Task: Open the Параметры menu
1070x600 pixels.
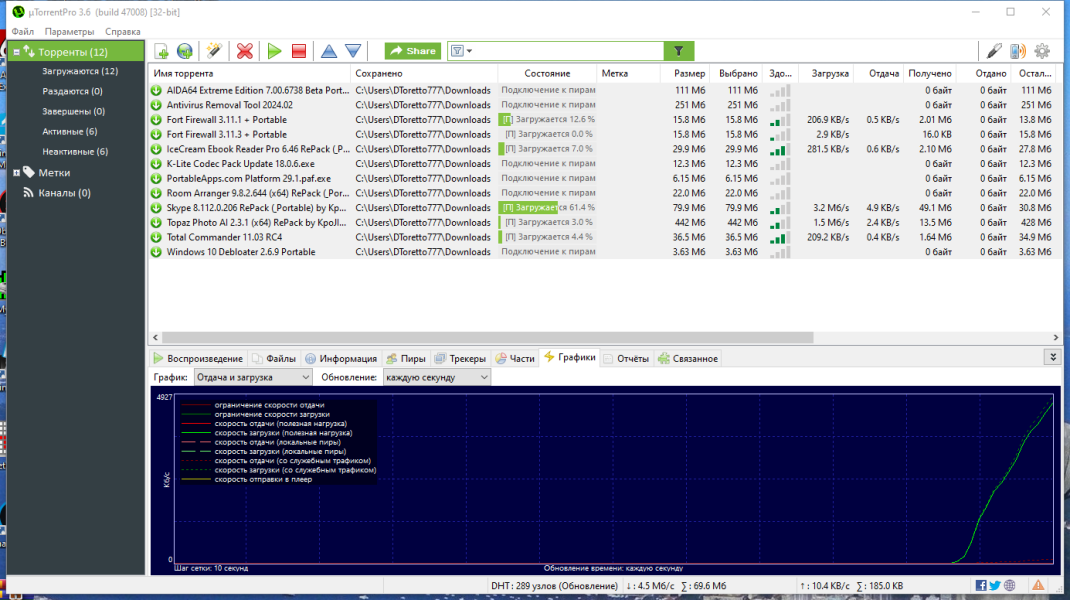Action: click(x=70, y=31)
